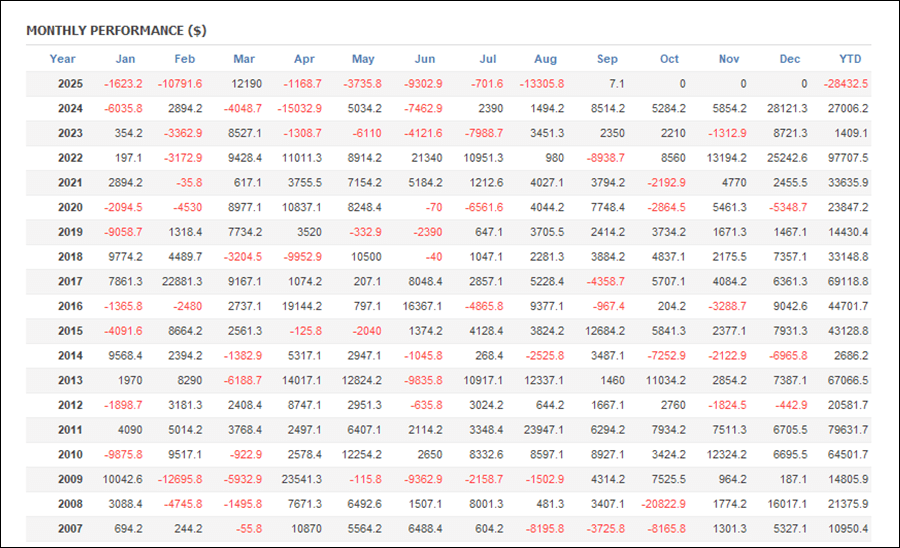The image size is (900, 548).
Task: Click the Aug column header
Action: (545, 59)
